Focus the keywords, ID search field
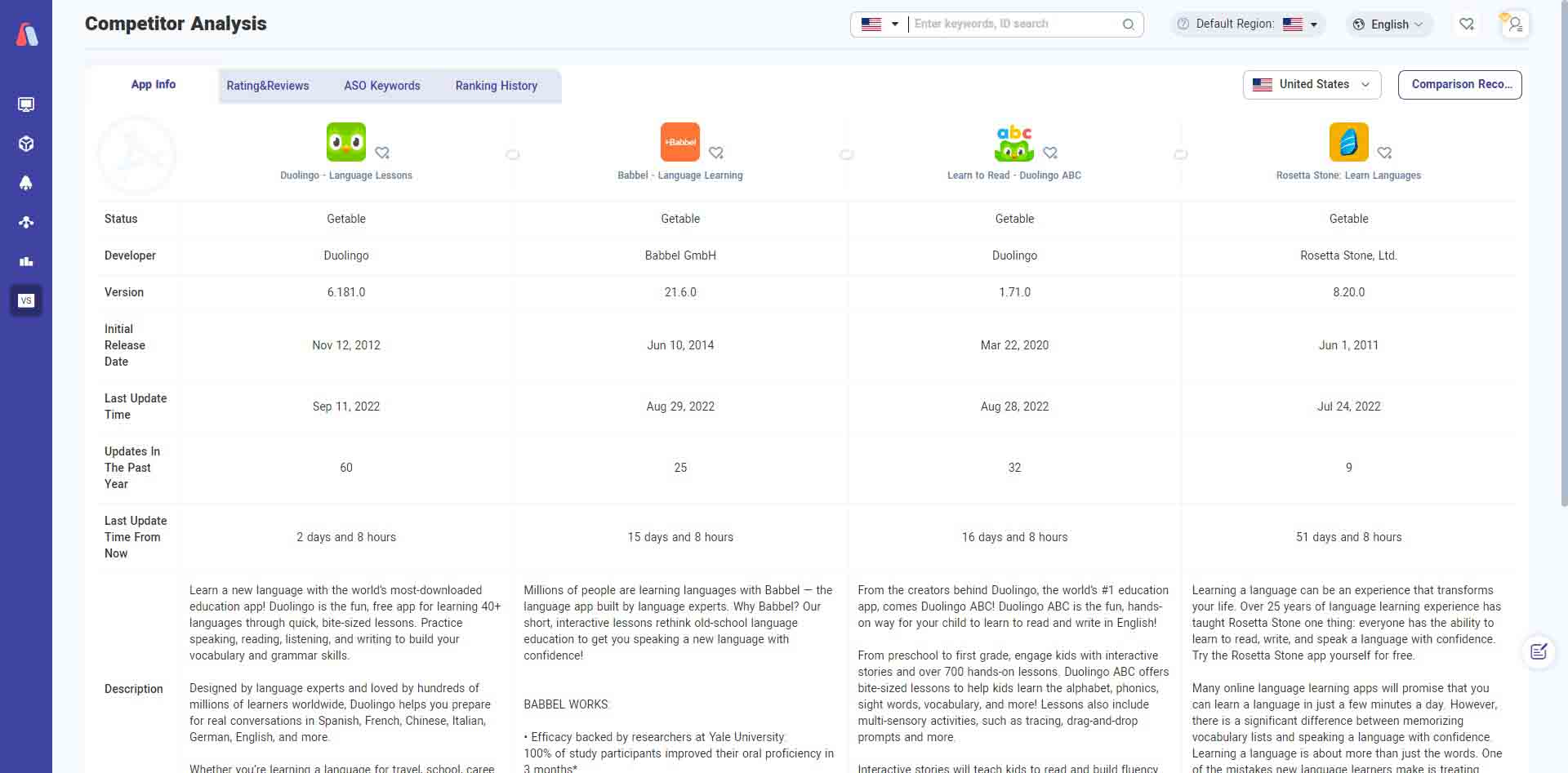The width and height of the screenshot is (1568, 773). pos(1014,24)
